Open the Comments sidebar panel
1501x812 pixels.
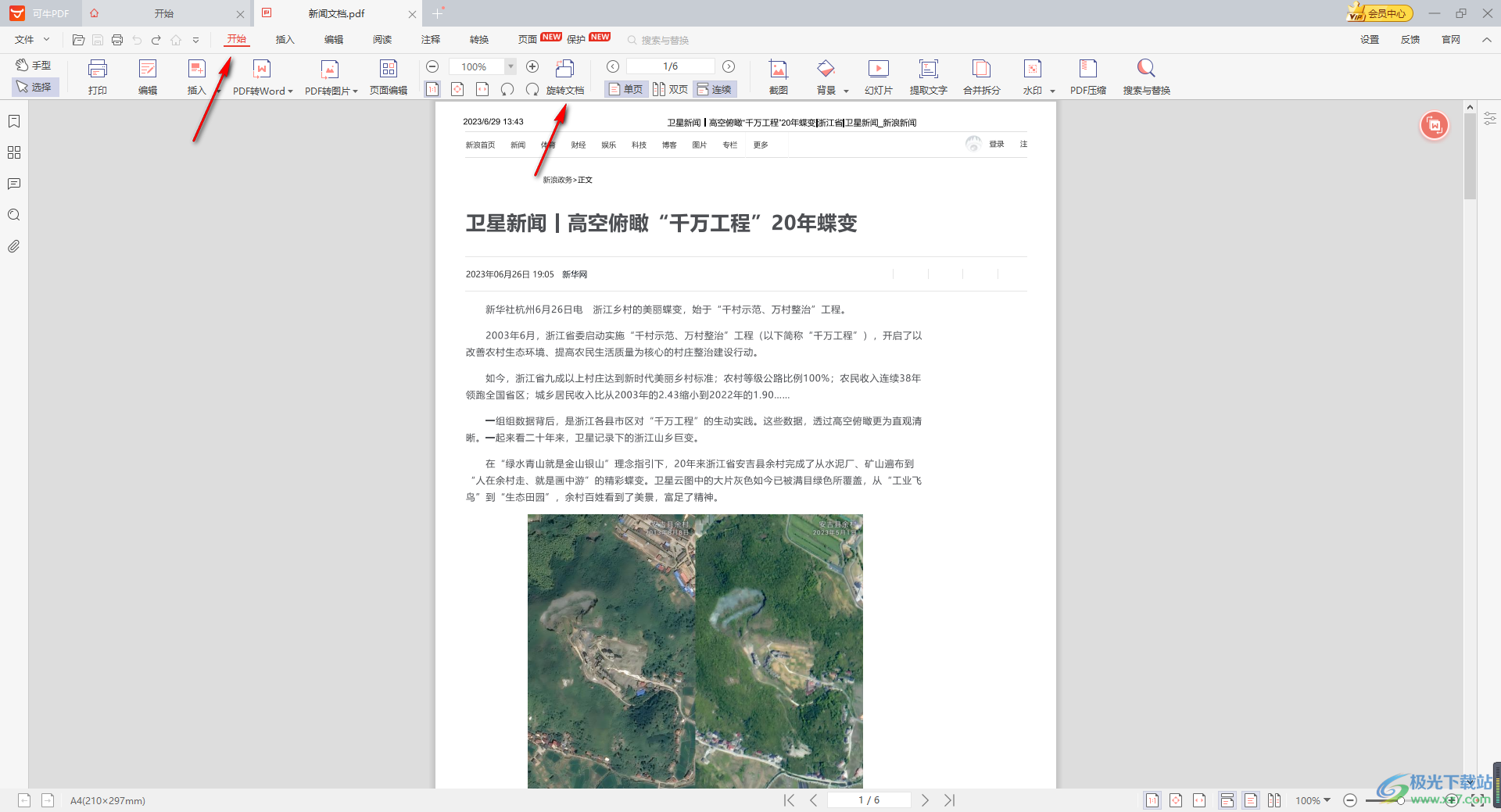(14, 184)
